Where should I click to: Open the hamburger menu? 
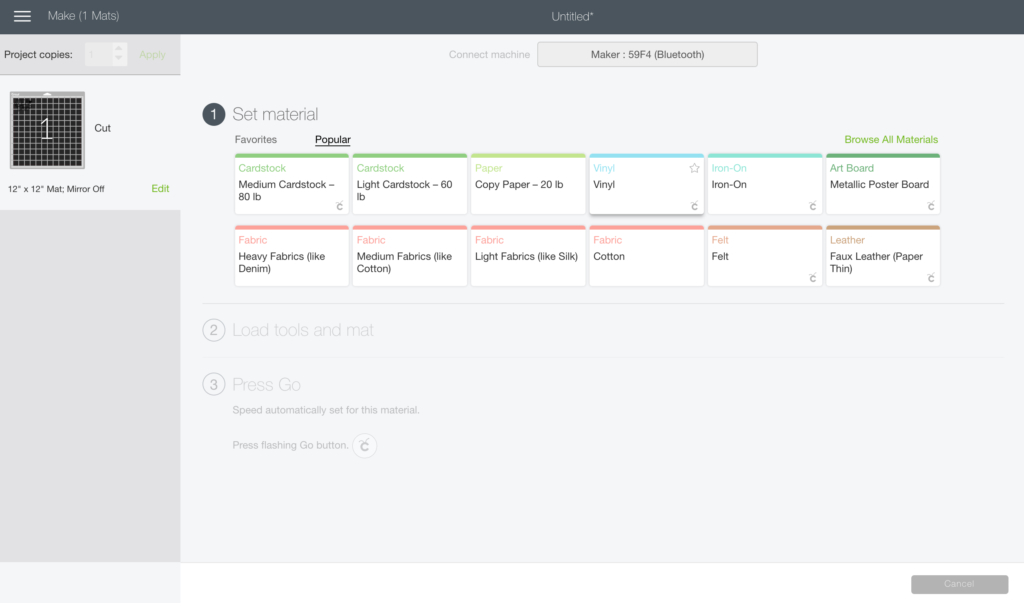pyautogui.click(x=22, y=16)
